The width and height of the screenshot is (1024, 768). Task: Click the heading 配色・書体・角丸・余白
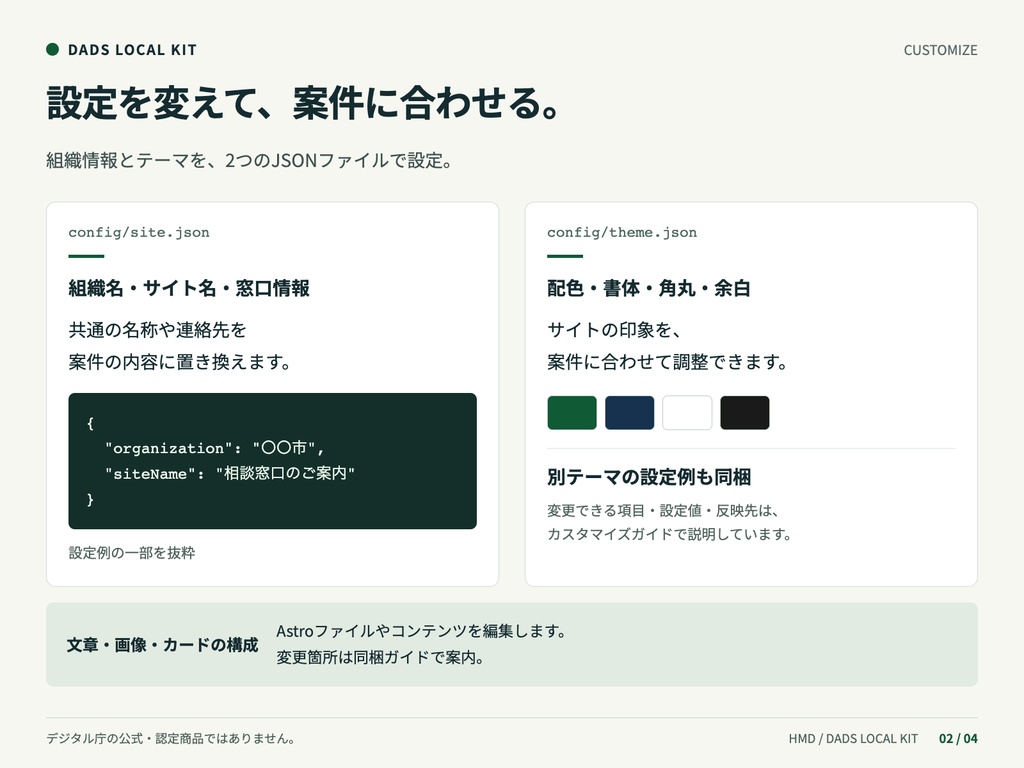[x=648, y=288]
